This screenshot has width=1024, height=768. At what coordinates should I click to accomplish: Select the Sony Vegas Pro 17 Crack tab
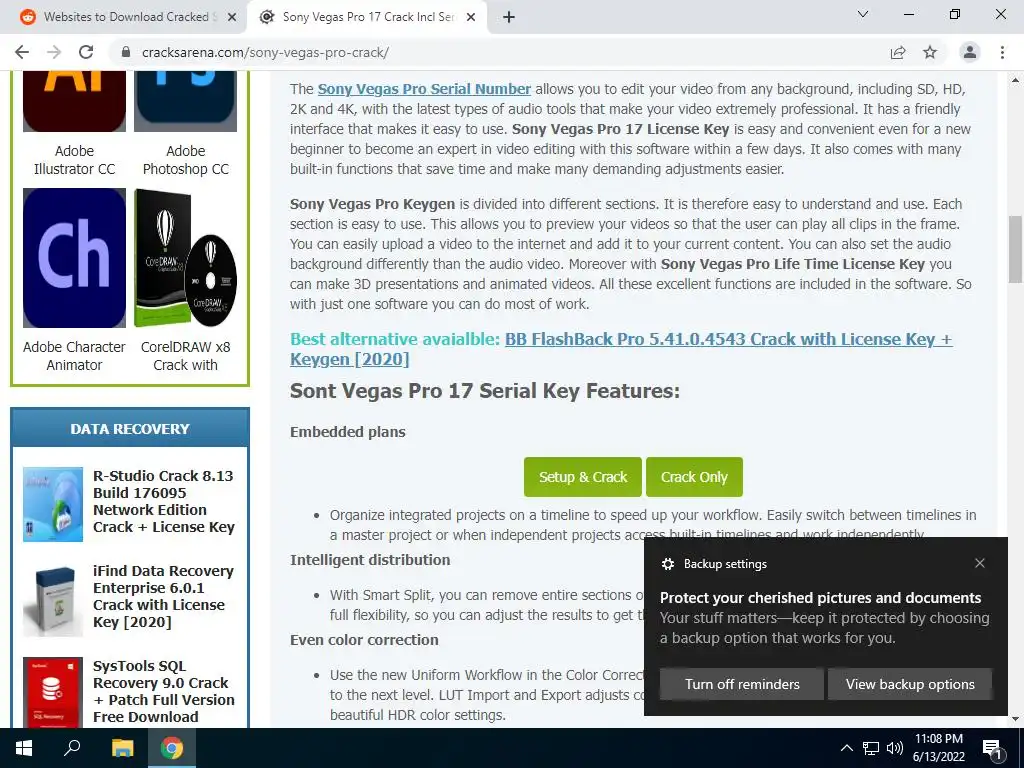(368, 17)
